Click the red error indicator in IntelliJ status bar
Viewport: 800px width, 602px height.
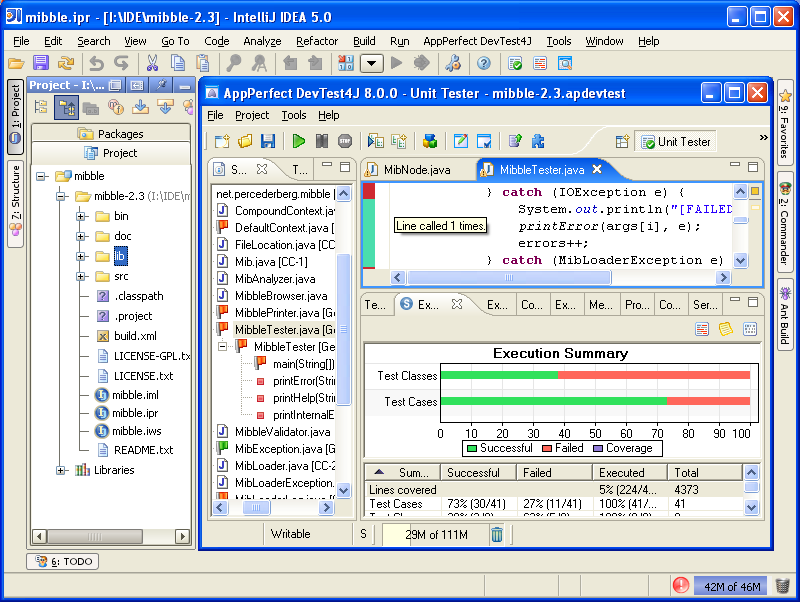tap(681, 585)
